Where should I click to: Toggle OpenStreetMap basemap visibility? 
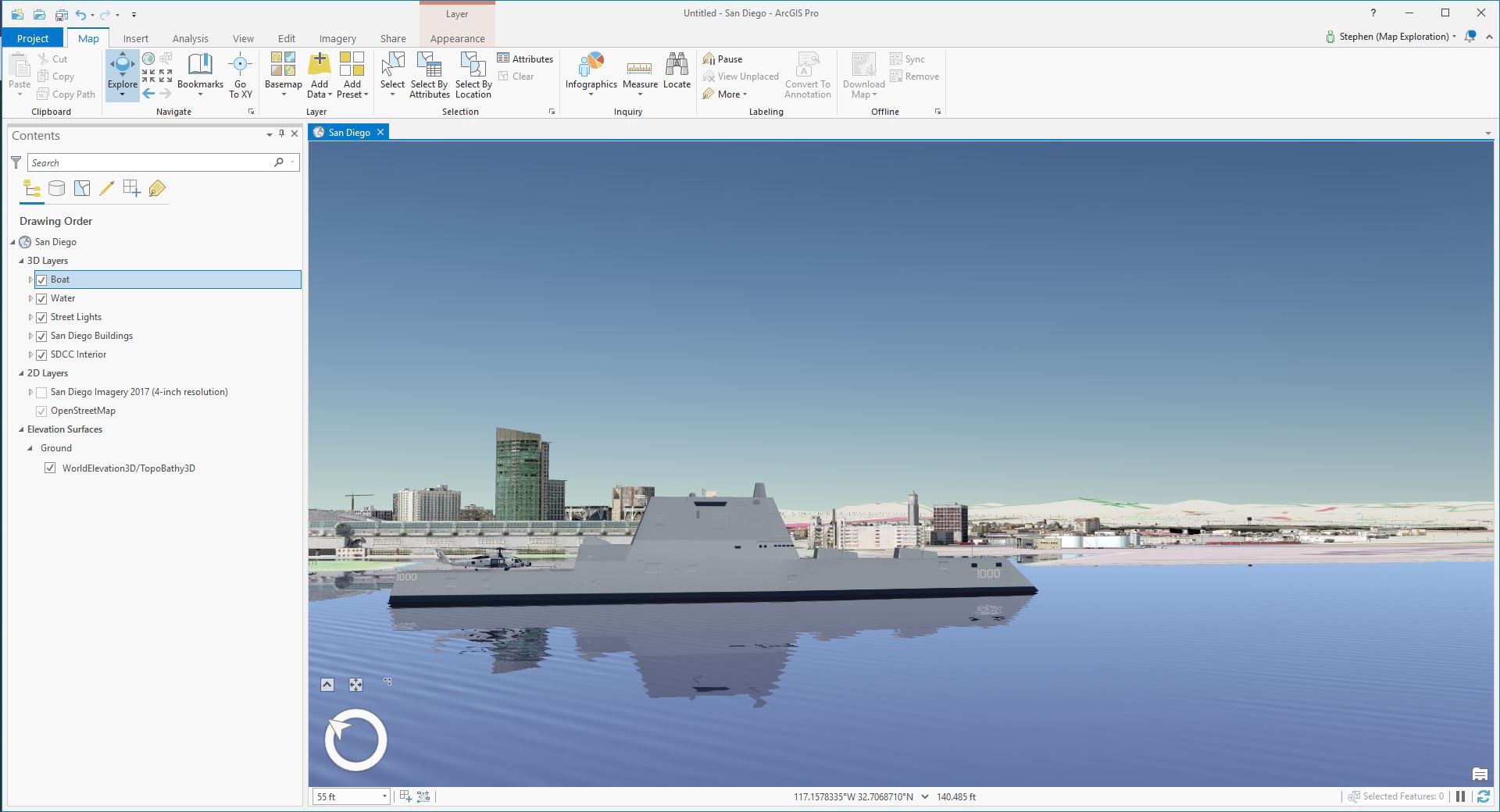pyautogui.click(x=41, y=411)
